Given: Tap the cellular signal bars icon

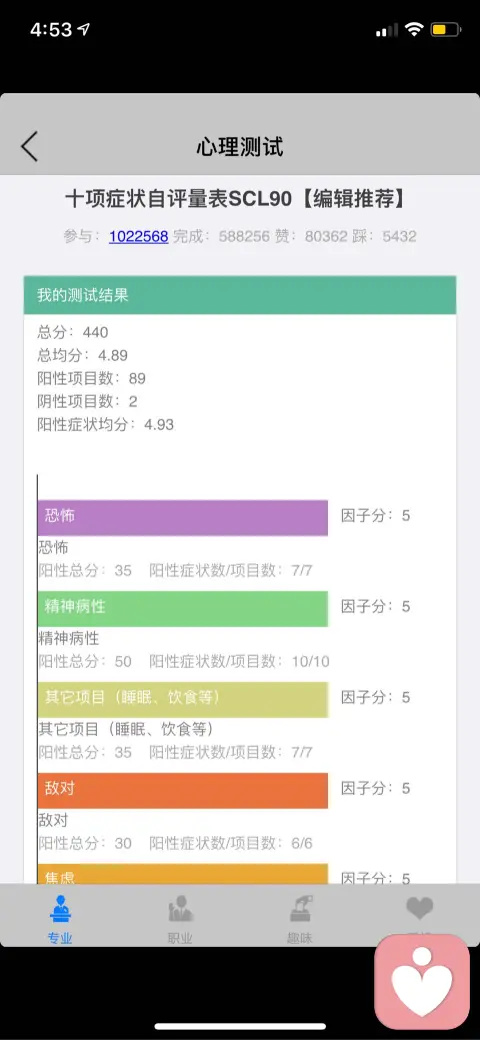Looking at the screenshot, I should (x=387, y=31).
